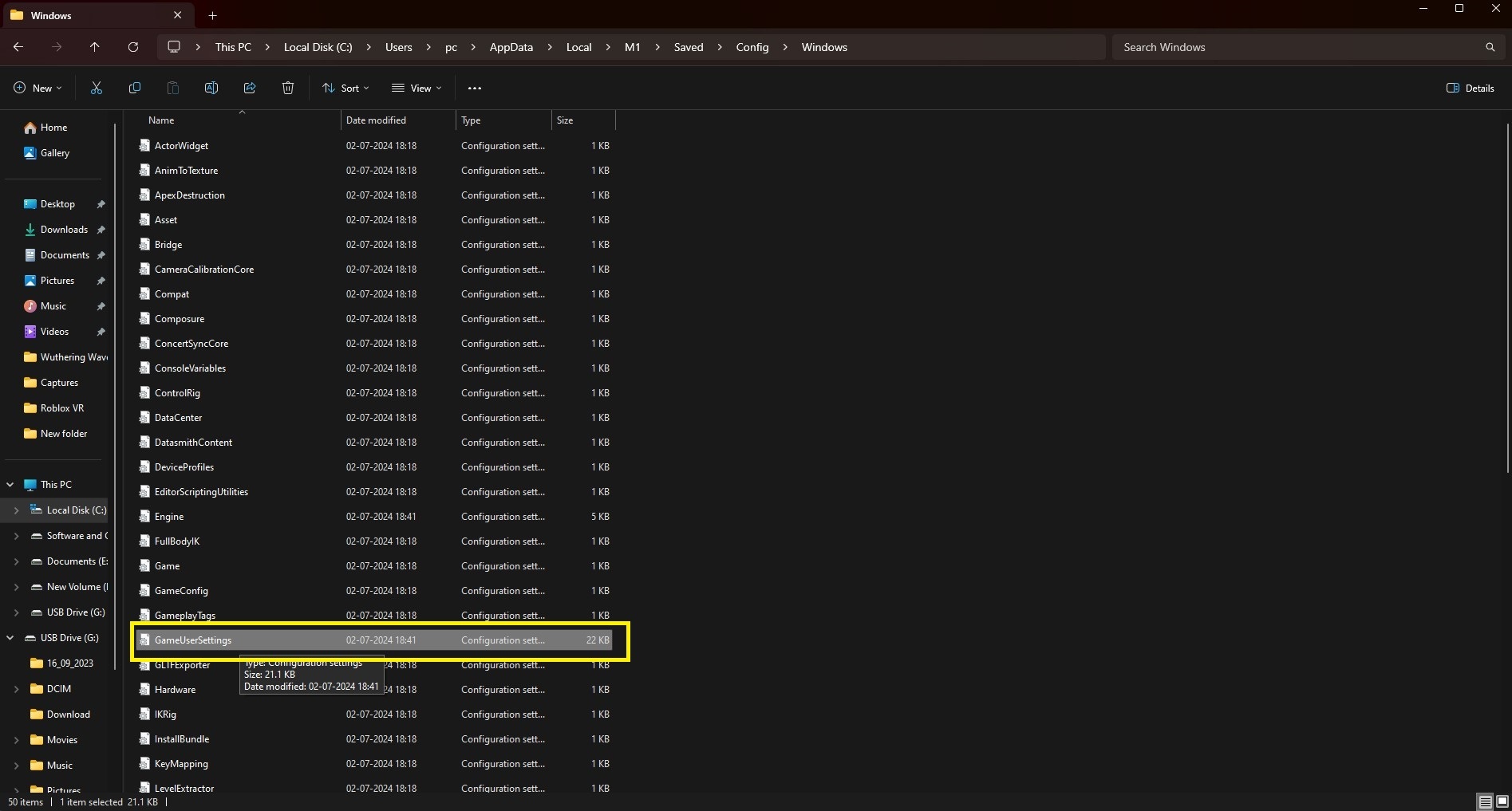The width and height of the screenshot is (1512, 811).
Task: Click Config in the address breadcrumb
Action: click(x=752, y=47)
